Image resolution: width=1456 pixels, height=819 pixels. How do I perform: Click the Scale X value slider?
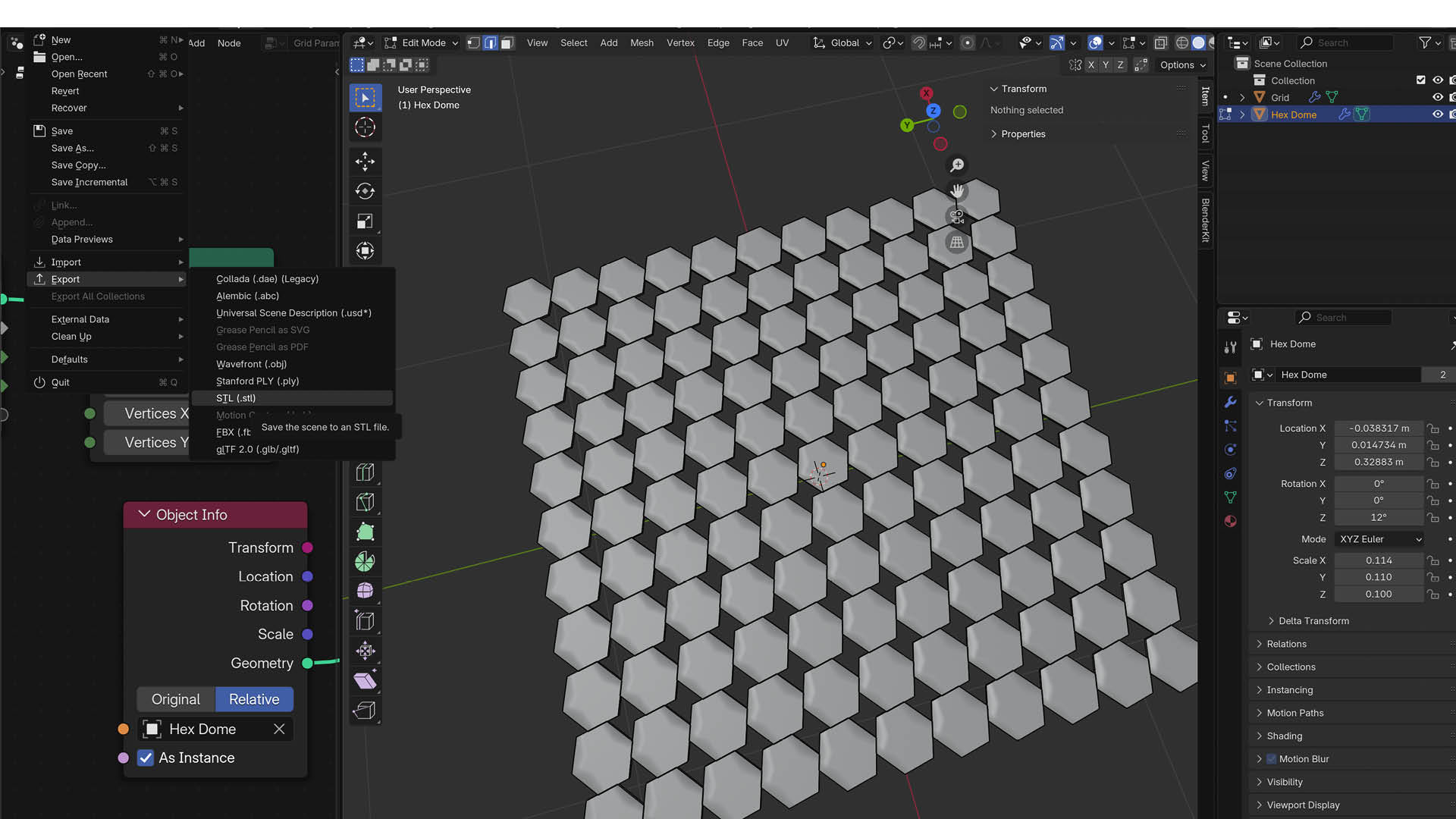[x=1378, y=560]
